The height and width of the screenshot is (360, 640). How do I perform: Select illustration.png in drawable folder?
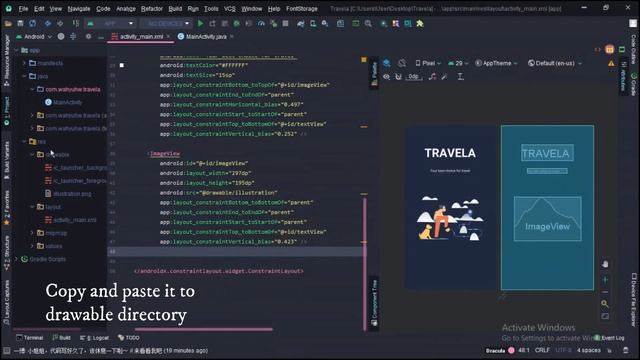(69, 194)
